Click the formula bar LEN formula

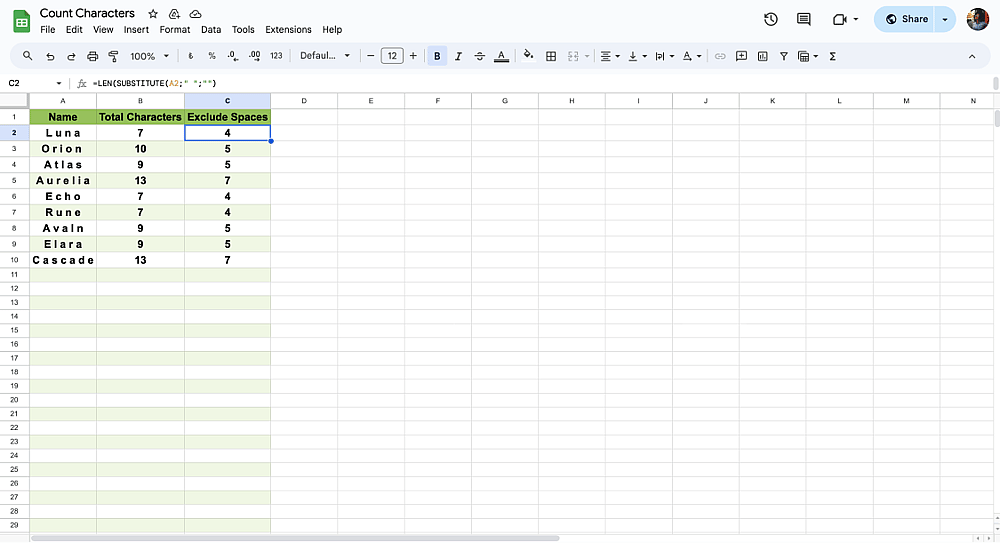155,83
